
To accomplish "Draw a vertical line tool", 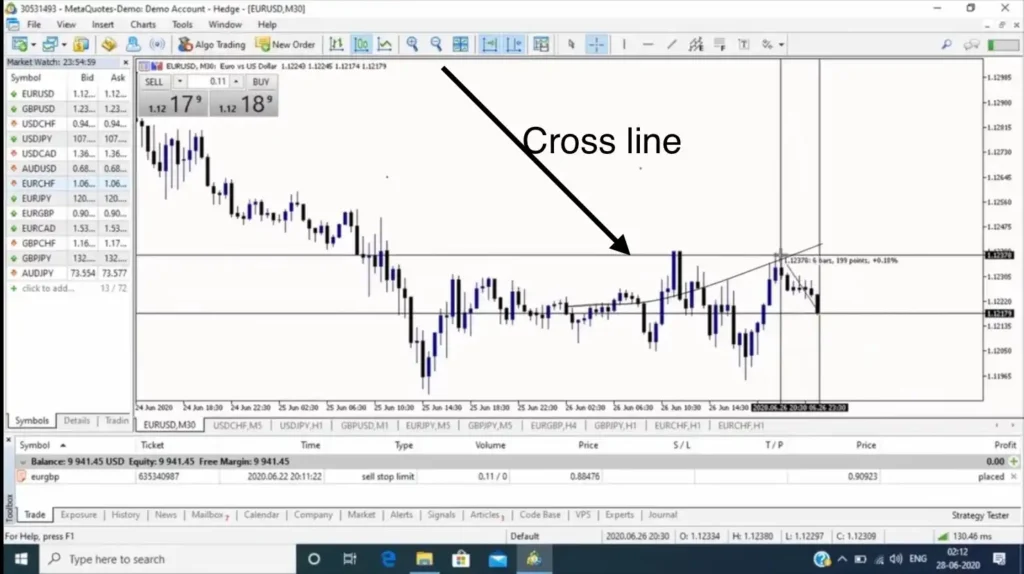I will [x=624, y=44].
